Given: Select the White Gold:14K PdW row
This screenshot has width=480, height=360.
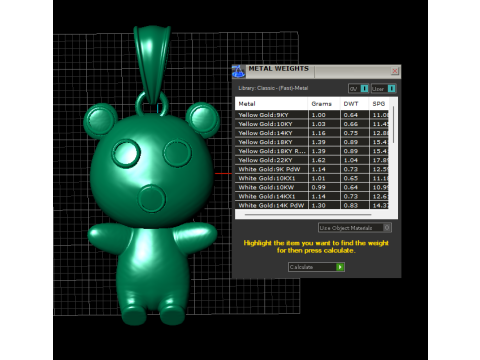Looking at the screenshot, I should [x=312, y=205].
